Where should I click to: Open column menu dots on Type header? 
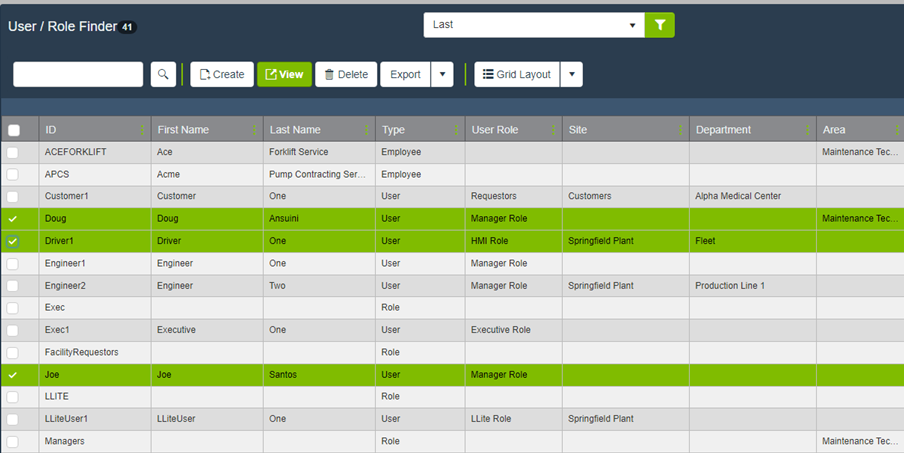457,130
